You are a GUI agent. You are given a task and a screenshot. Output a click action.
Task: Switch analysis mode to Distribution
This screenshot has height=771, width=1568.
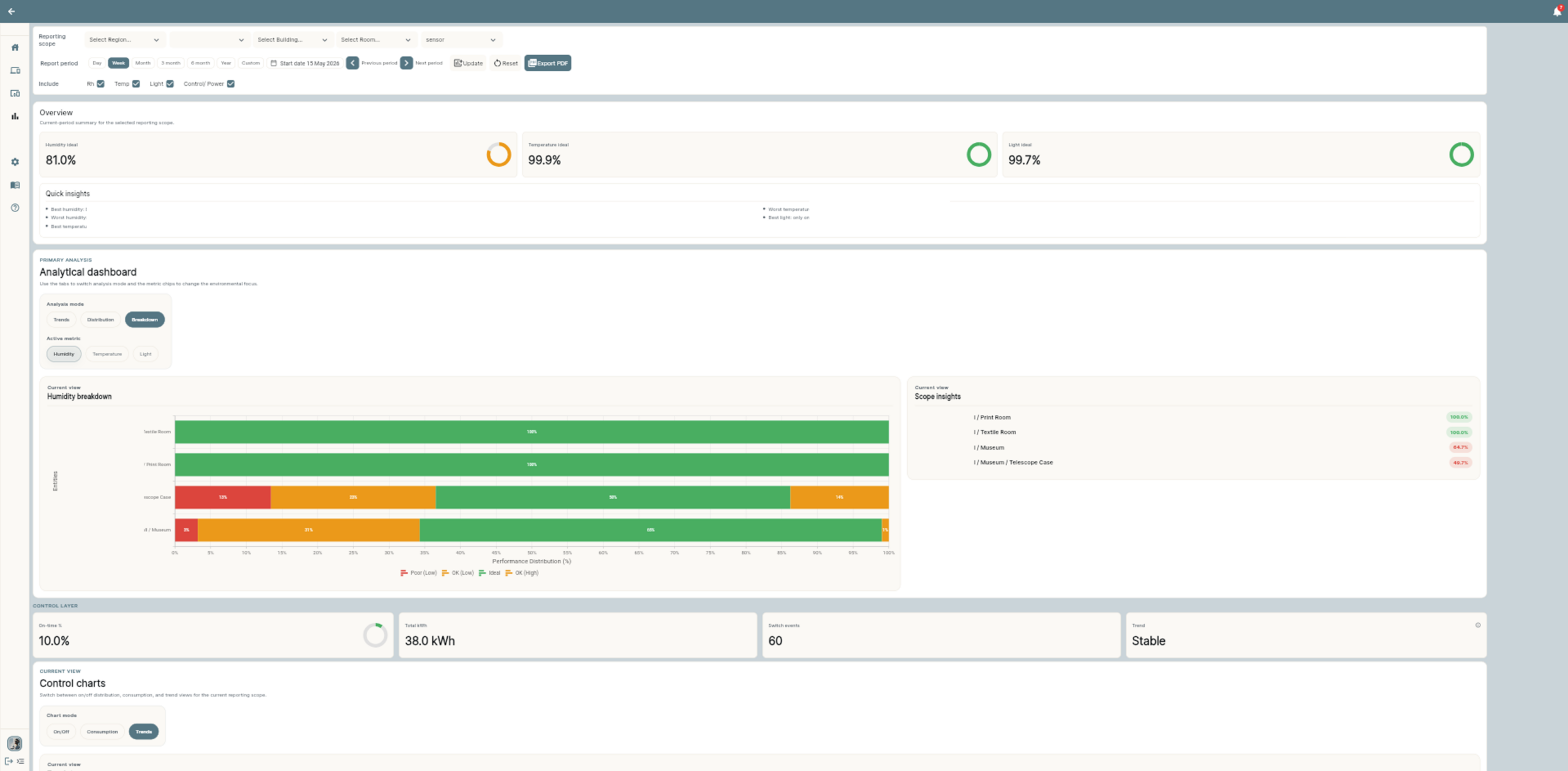click(100, 319)
